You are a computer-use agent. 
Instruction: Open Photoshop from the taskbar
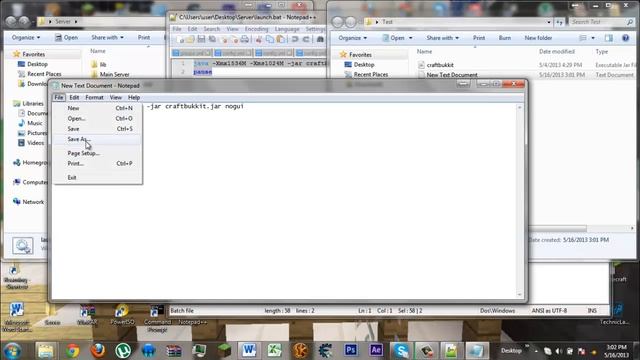coord(351,350)
